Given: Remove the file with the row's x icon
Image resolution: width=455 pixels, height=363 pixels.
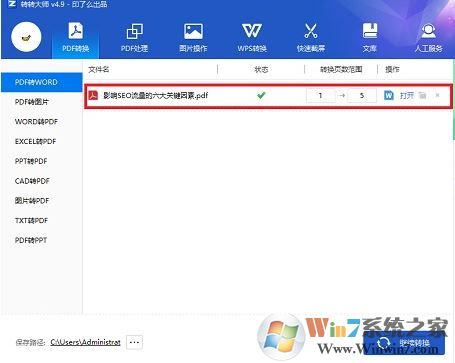Looking at the screenshot, I should tap(437, 96).
